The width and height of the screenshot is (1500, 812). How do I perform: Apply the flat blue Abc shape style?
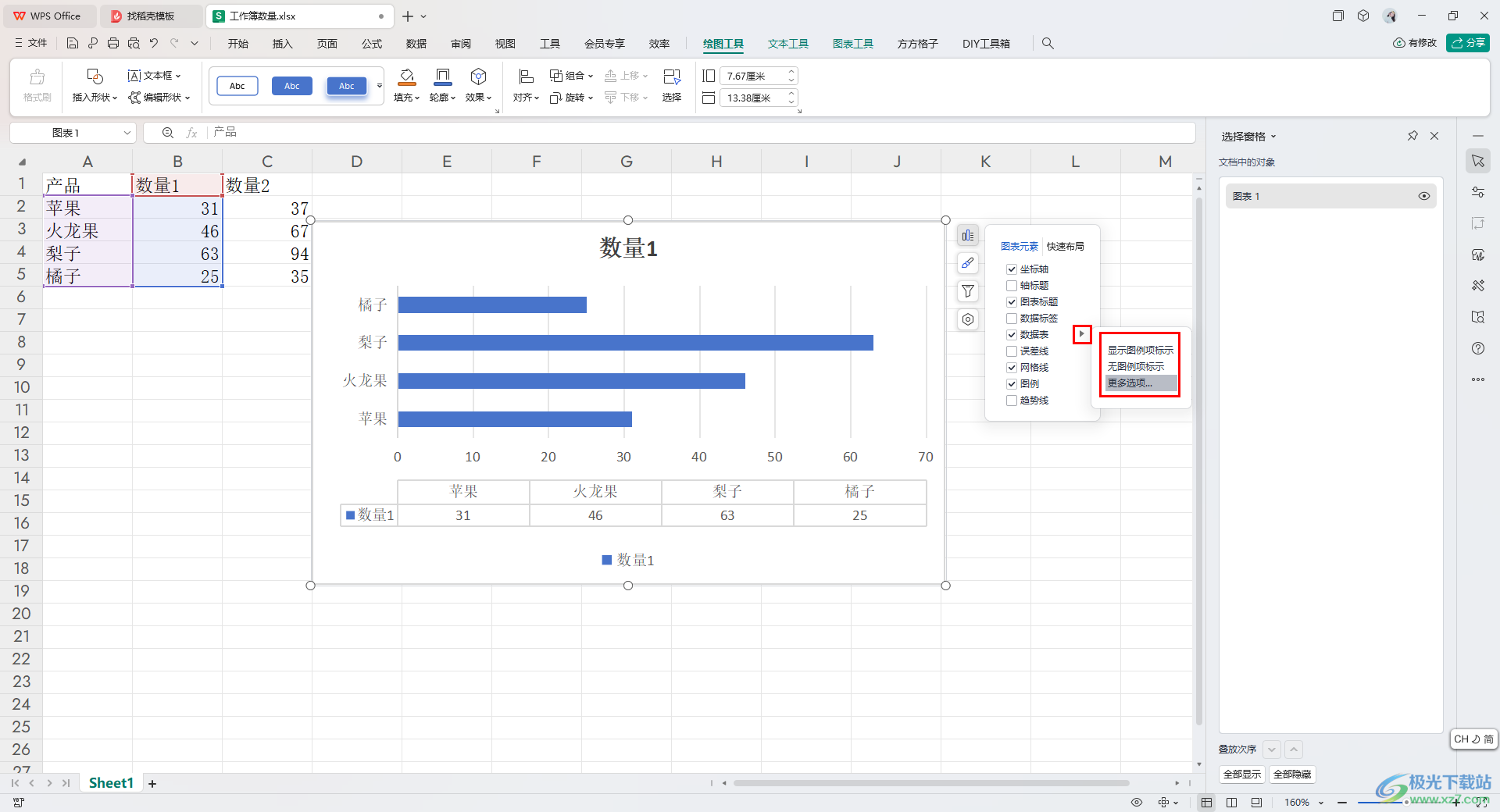[292, 86]
